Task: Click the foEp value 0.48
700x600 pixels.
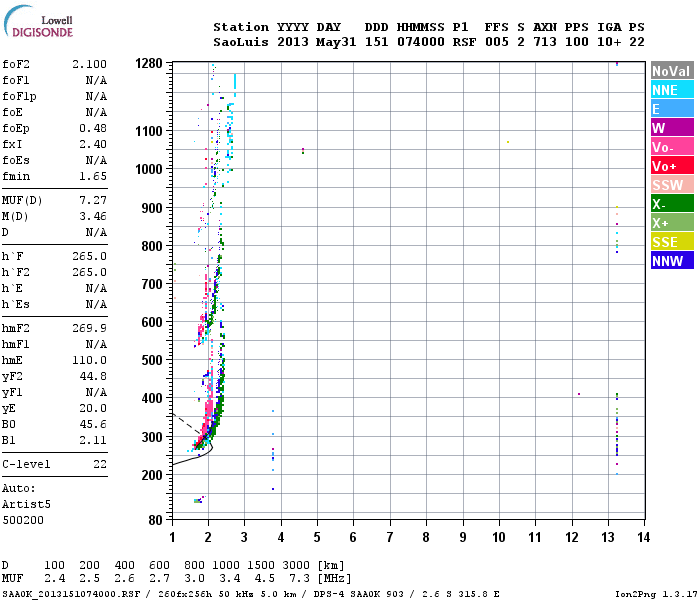Action: [x=93, y=129]
